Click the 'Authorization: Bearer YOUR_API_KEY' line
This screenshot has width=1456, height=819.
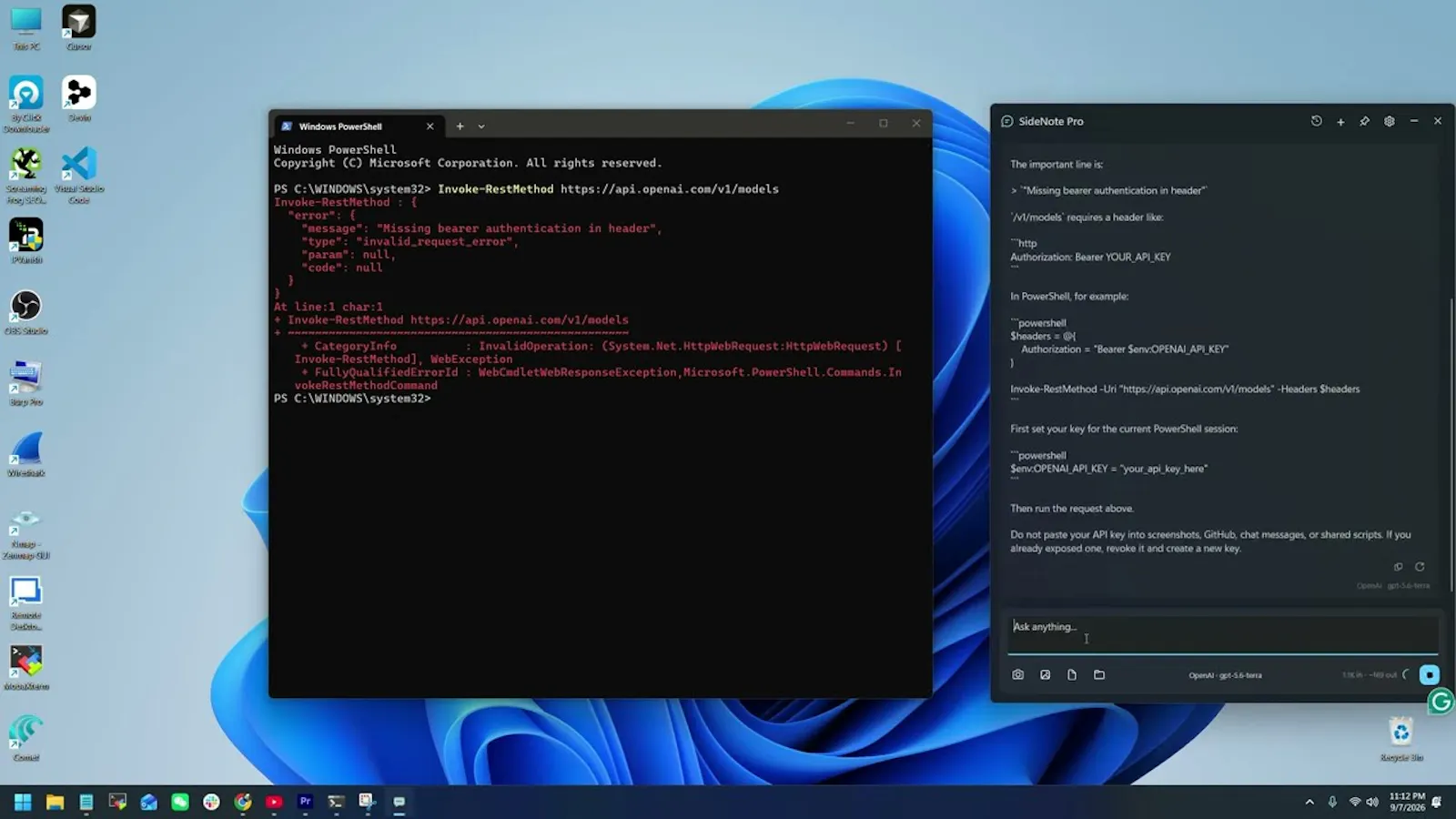(x=1090, y=258)
